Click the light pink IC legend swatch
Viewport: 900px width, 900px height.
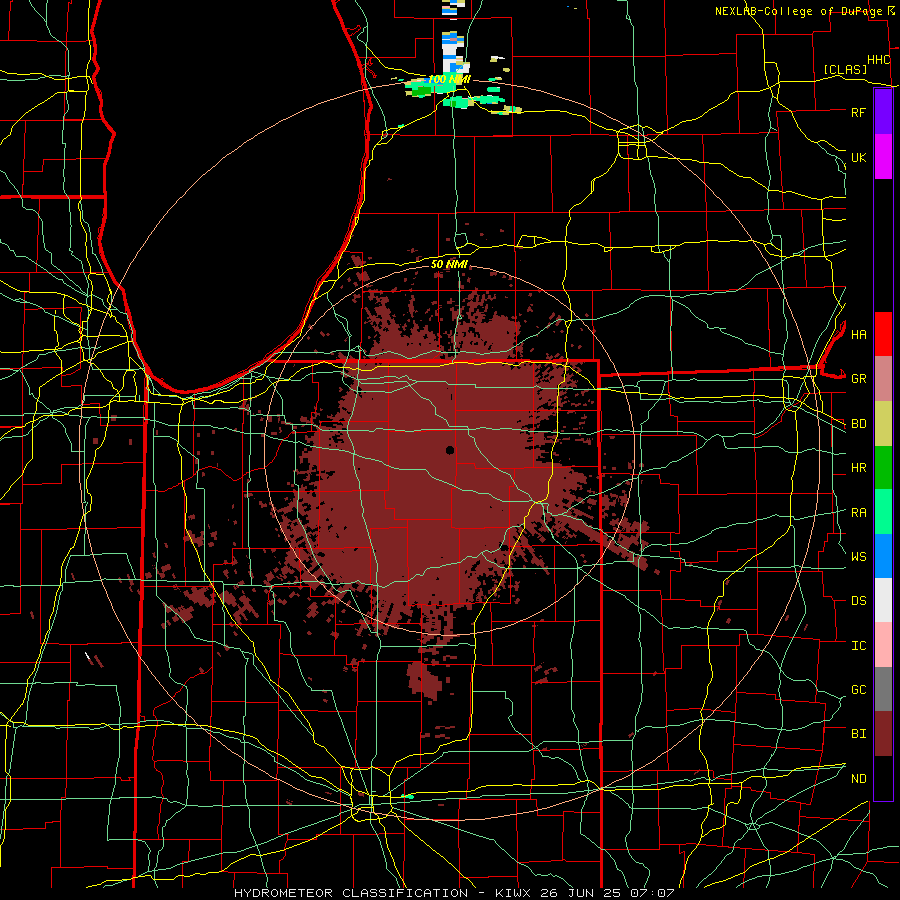[883, 645]
